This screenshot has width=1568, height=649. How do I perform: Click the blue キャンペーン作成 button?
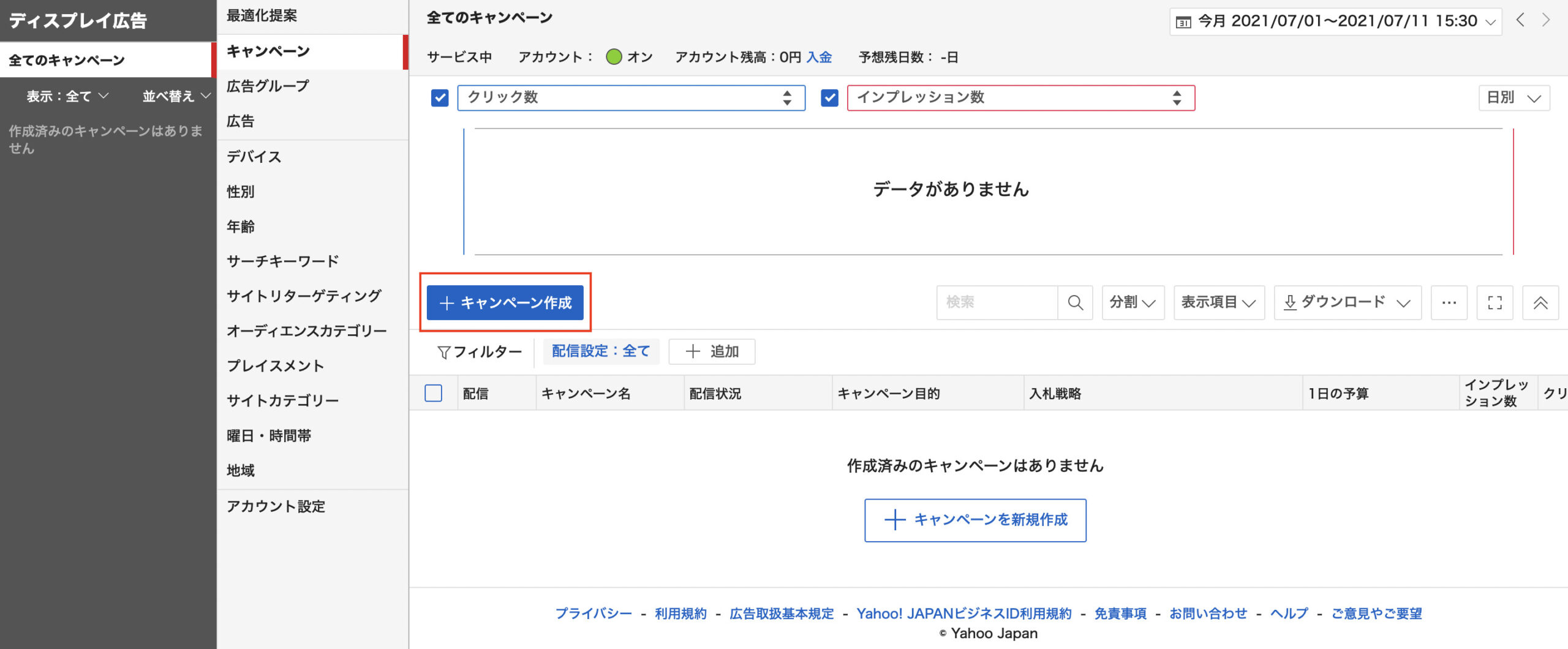click(x=505, y=302)
